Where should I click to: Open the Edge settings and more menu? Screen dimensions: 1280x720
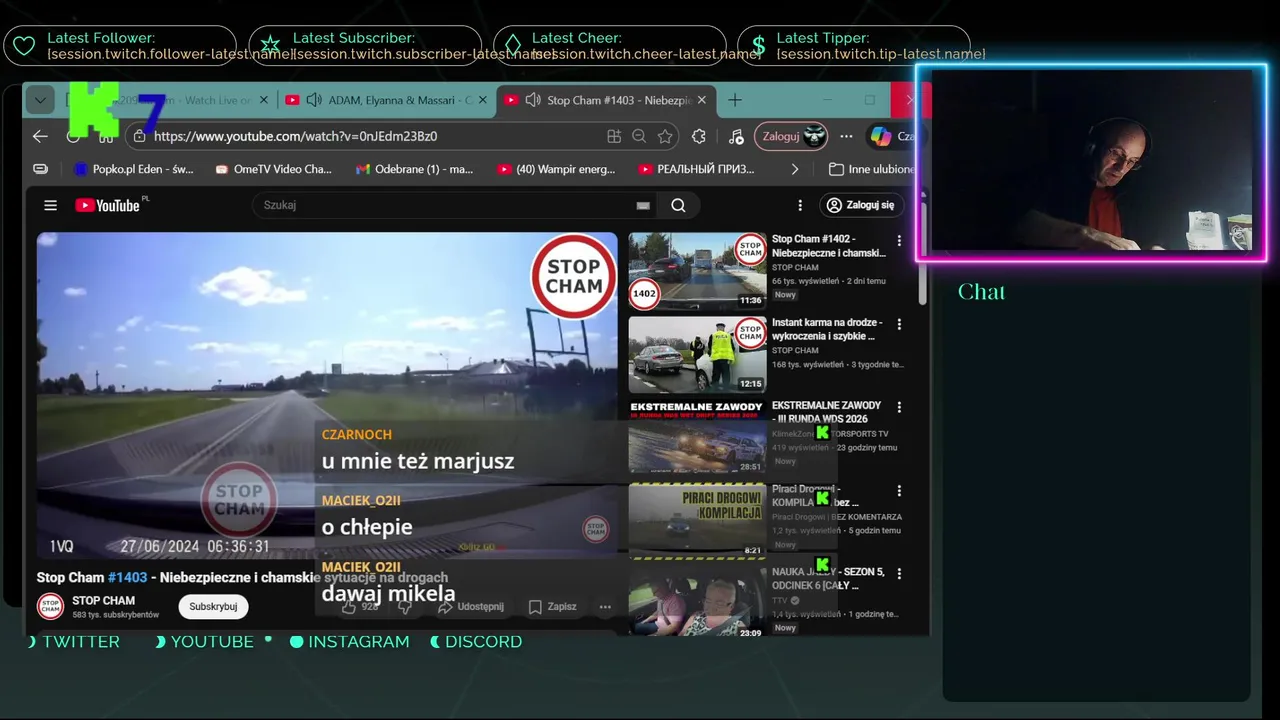(847, 136)
